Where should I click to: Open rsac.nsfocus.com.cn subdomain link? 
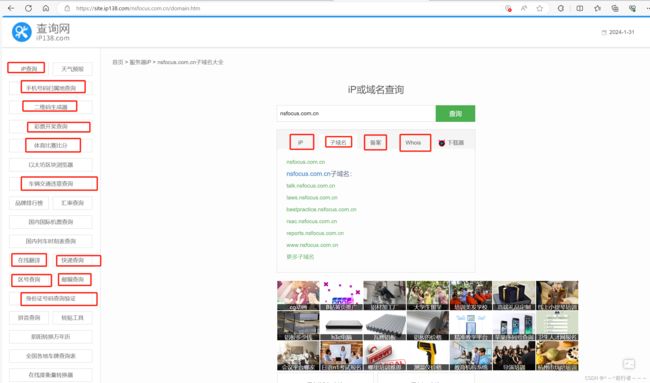pos(311,221)
